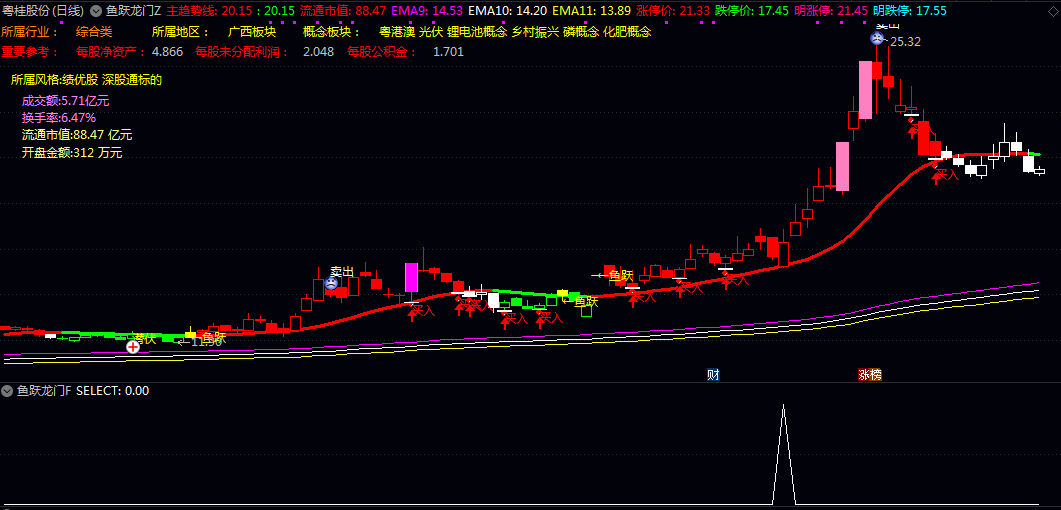
Task: Click the 综合类 industry value
Action: (x=94, y=32)
